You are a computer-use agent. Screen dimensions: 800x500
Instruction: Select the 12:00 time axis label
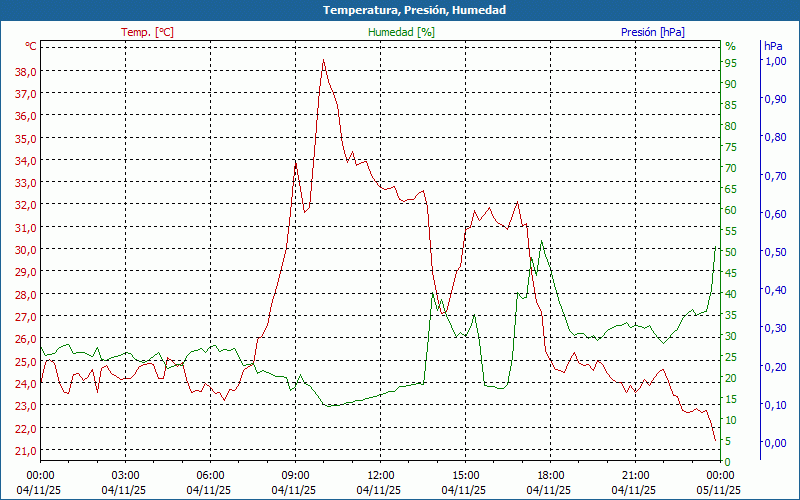click(380, 475)
